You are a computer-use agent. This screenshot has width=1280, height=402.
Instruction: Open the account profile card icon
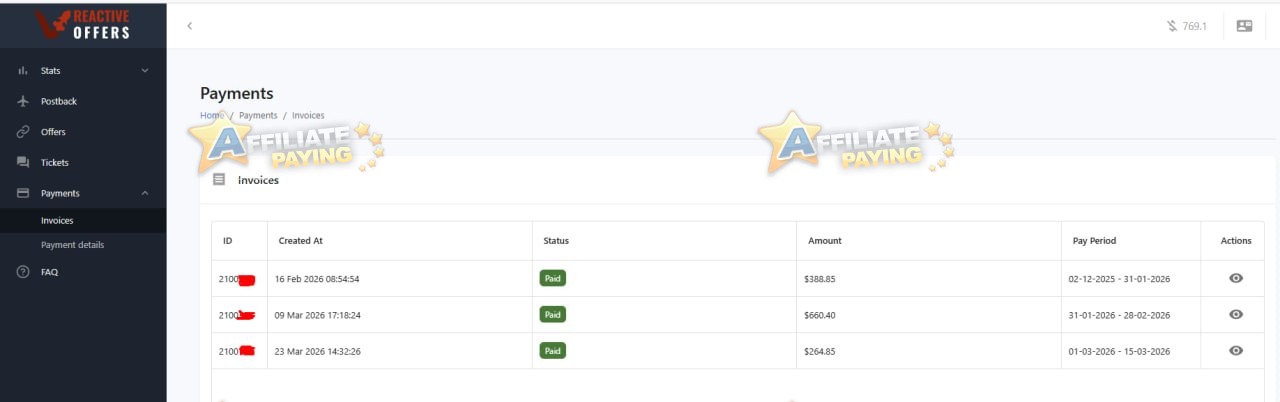pos(1244,26)
